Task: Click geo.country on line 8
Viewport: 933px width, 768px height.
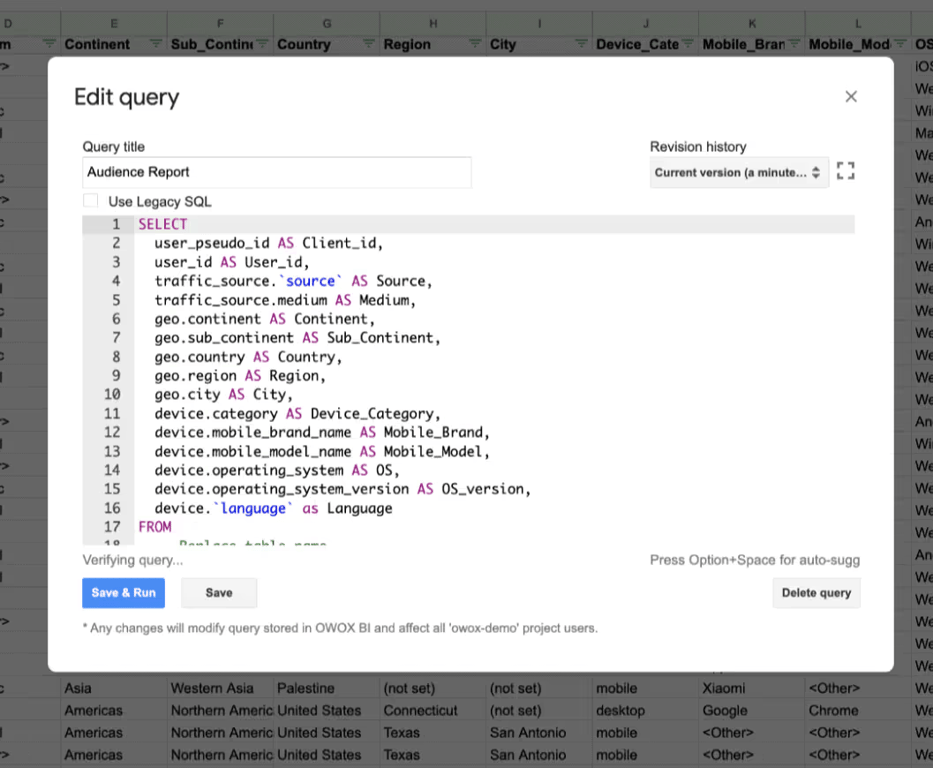Action: [x=200, y=357]
